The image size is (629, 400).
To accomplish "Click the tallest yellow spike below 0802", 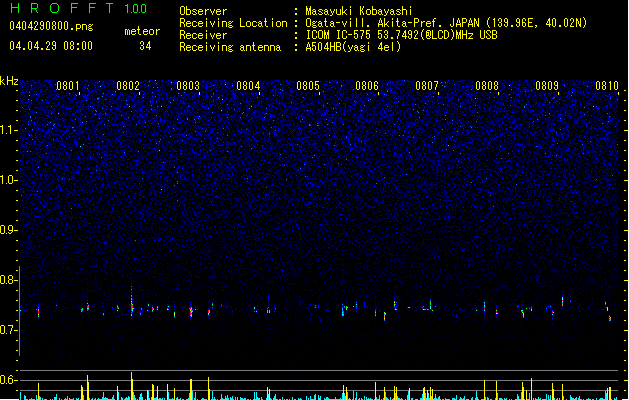I will (132, 386).
